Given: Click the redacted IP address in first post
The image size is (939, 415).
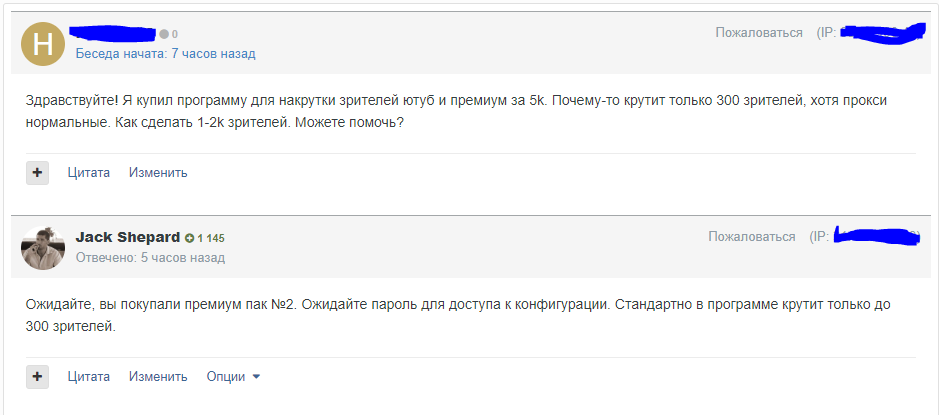Looking at the screenshot, I should click(x=878, y=34).
